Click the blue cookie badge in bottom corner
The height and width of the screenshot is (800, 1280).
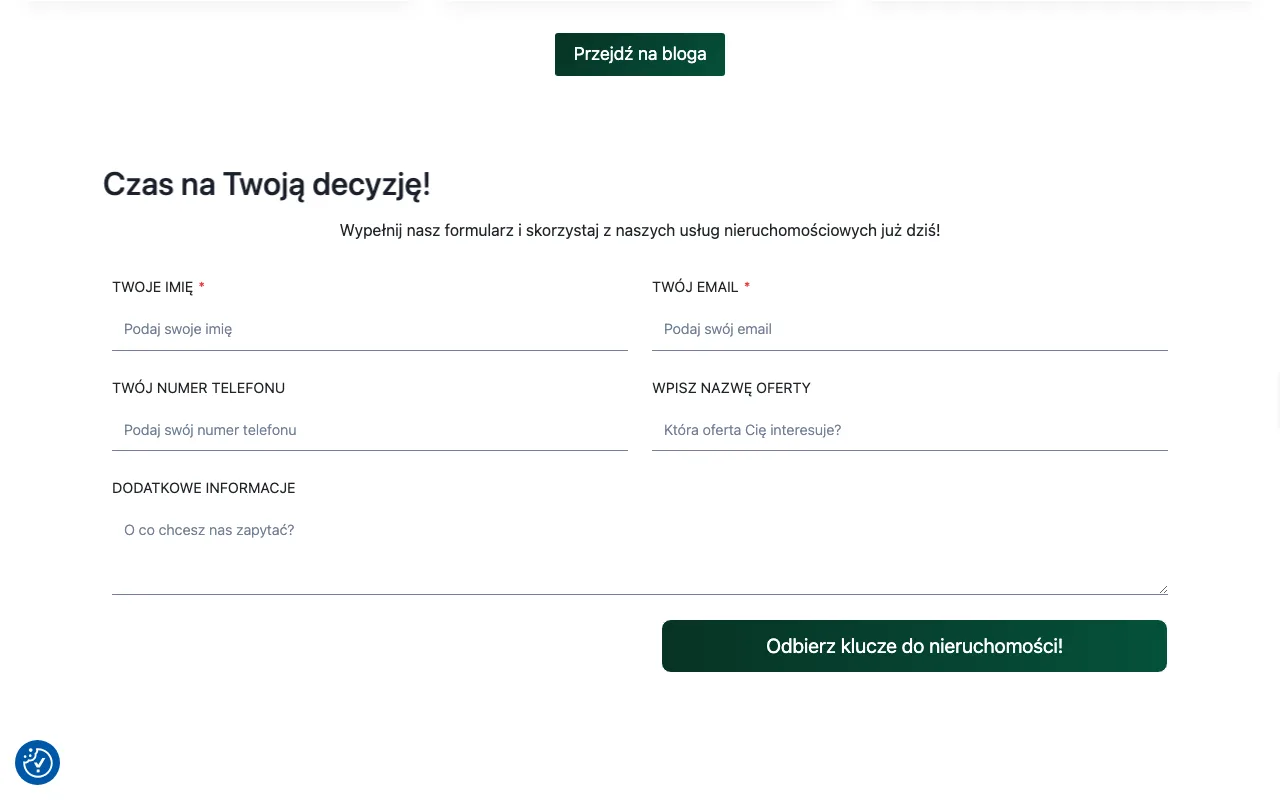(x=37, y=762)
